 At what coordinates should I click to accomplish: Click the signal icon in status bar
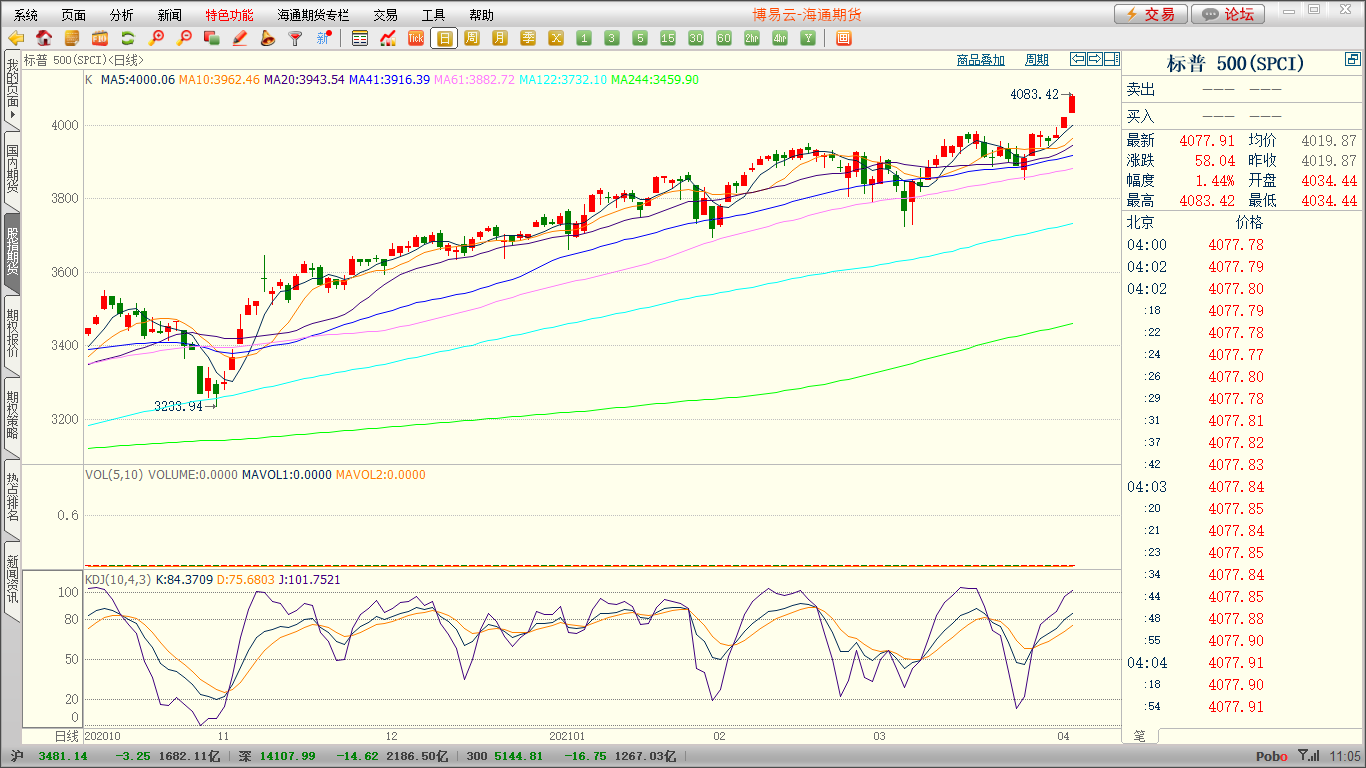tap(1307, 756)
